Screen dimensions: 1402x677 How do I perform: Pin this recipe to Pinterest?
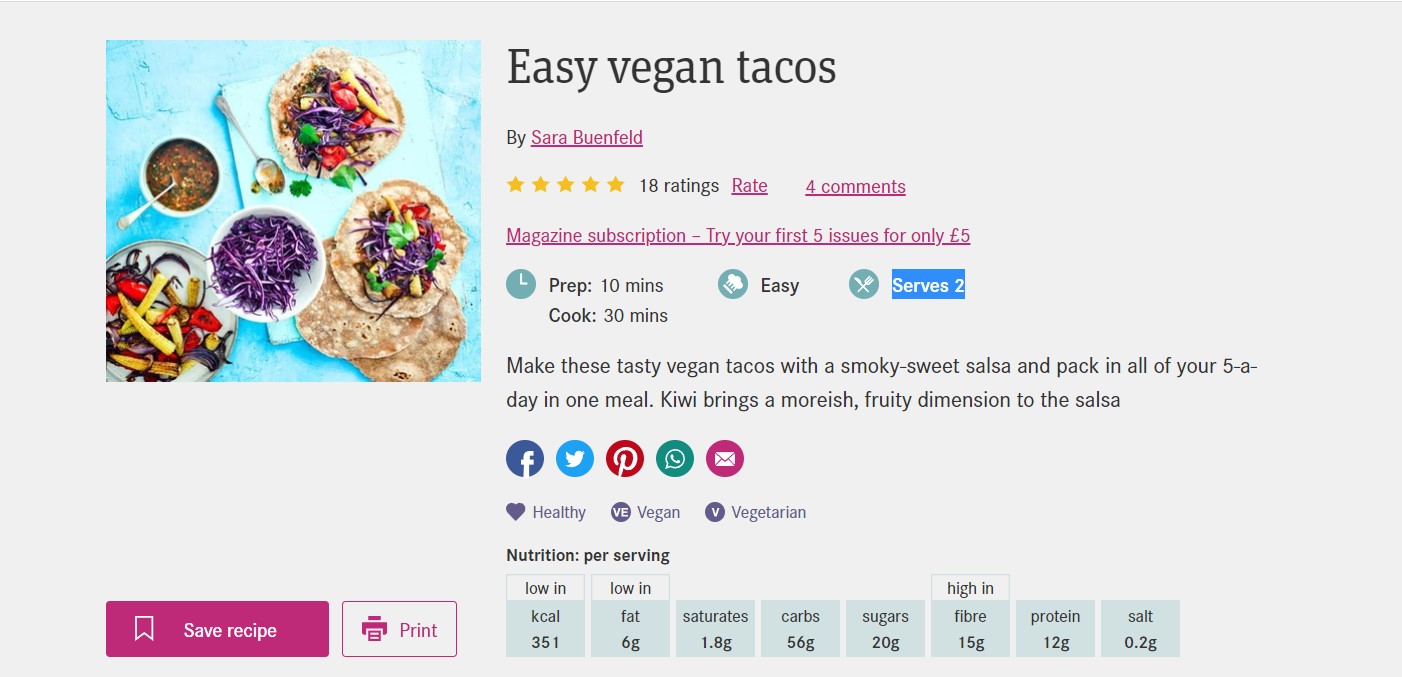(x=625, y=458)
